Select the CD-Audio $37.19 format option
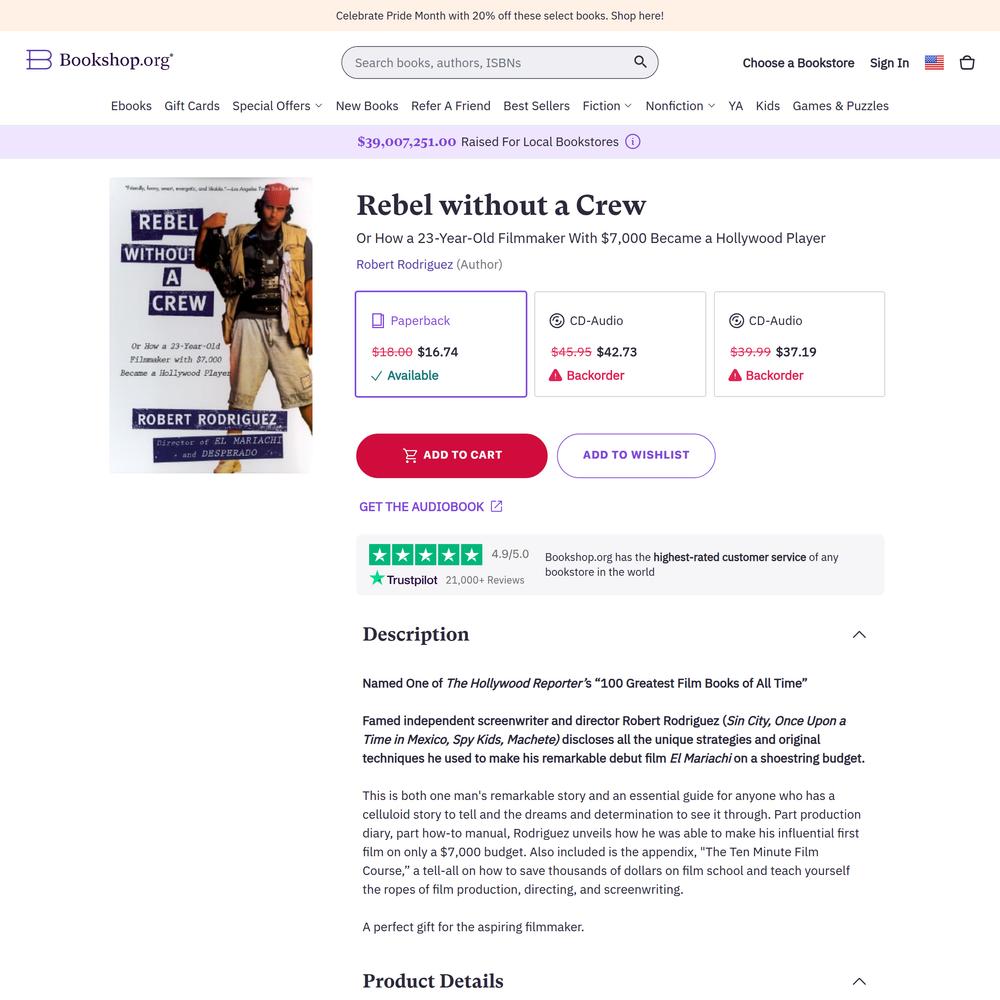This screenshot has height=1000, width=1000. 799,344
